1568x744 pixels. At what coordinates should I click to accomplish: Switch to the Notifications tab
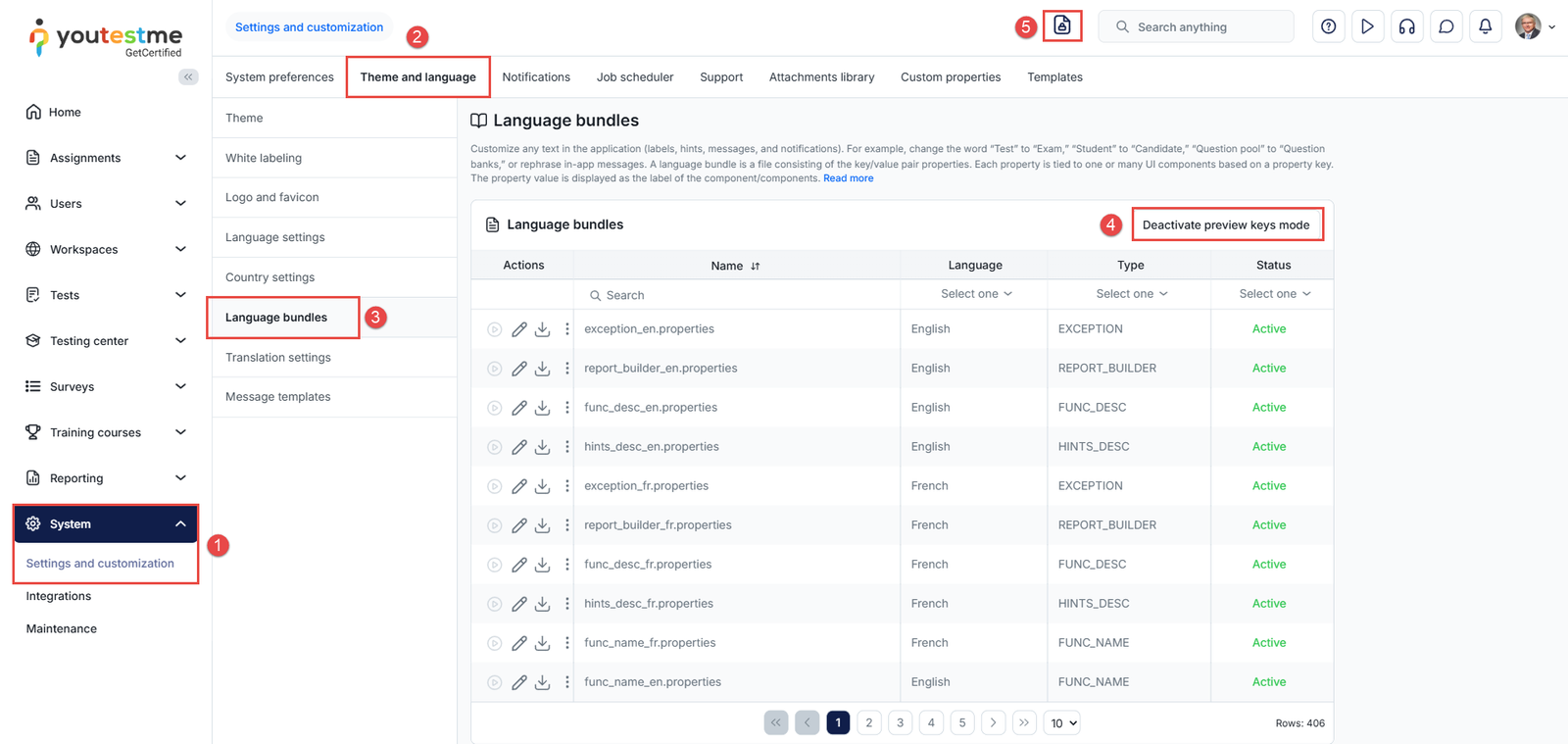(x=536, y=77)
